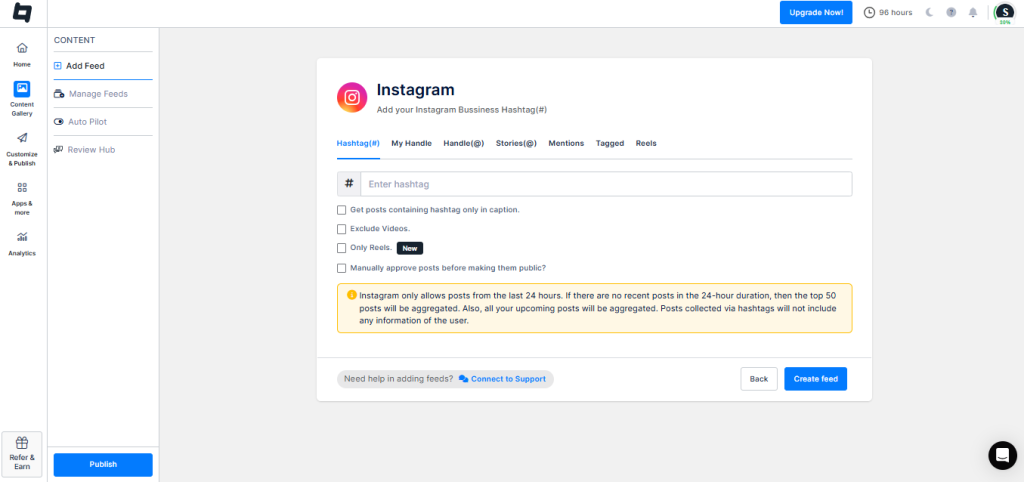Screen dimensions: 1024x482
Task: Toggle dark mode moon icon
Action: click(929, 12)
